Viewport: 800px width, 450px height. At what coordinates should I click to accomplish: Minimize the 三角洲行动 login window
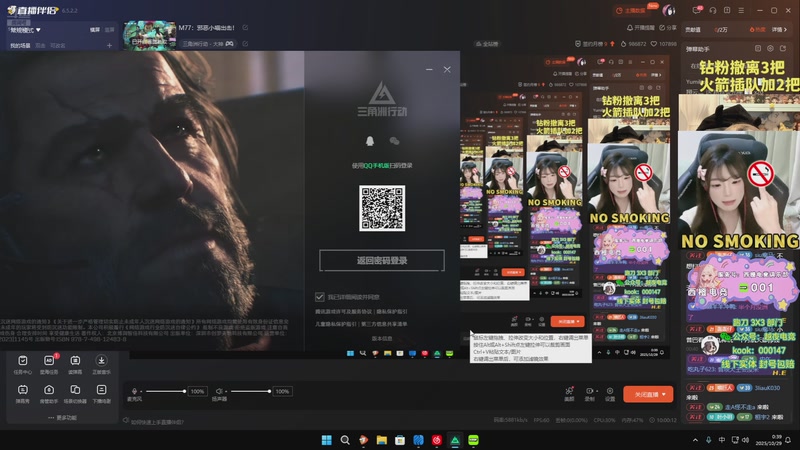(429, 69)
